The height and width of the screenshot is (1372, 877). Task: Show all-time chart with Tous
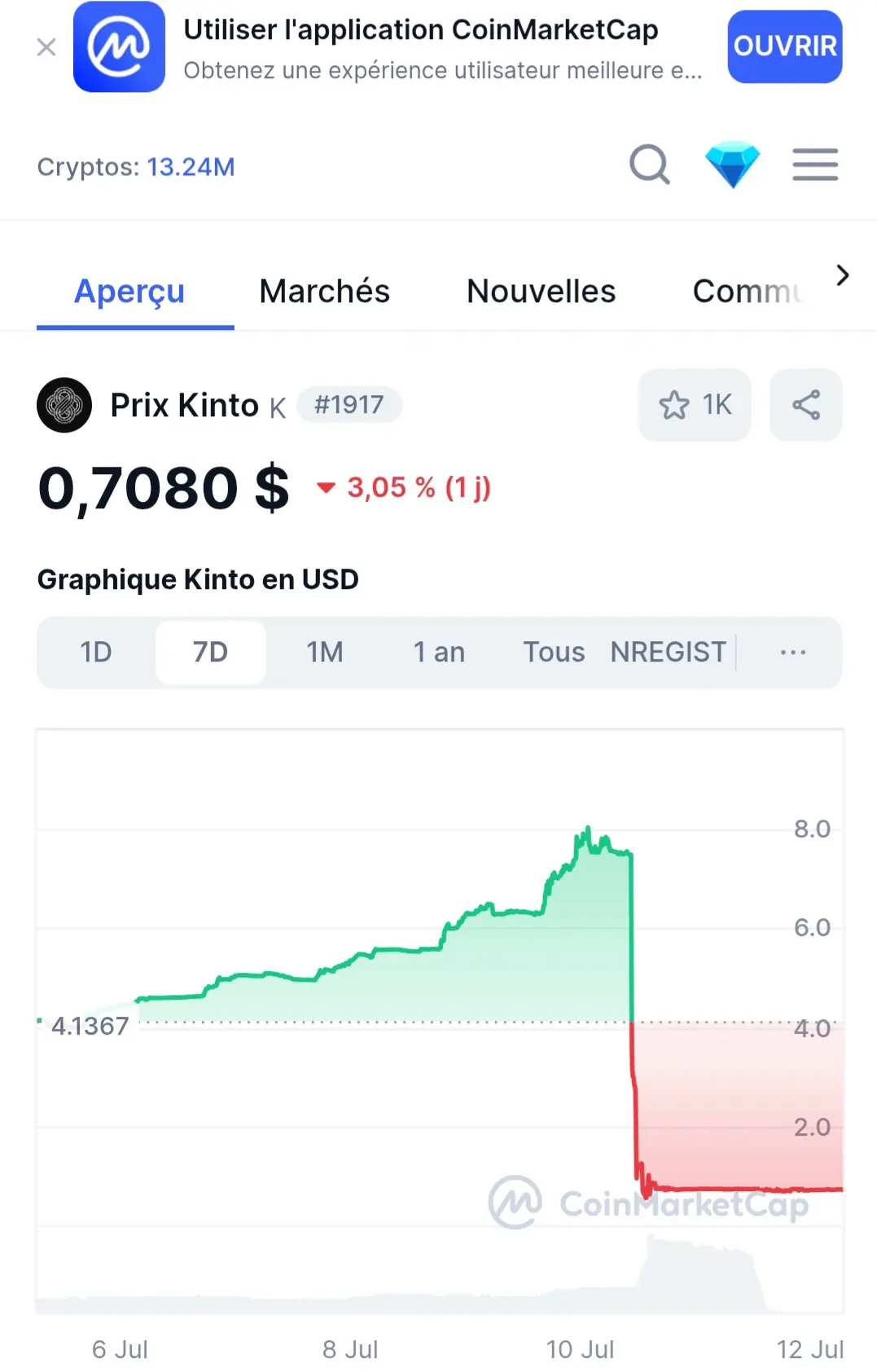coord(554,653)
